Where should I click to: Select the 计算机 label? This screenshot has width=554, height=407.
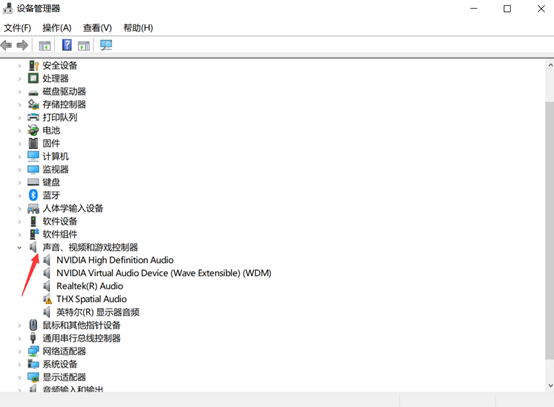55,156
